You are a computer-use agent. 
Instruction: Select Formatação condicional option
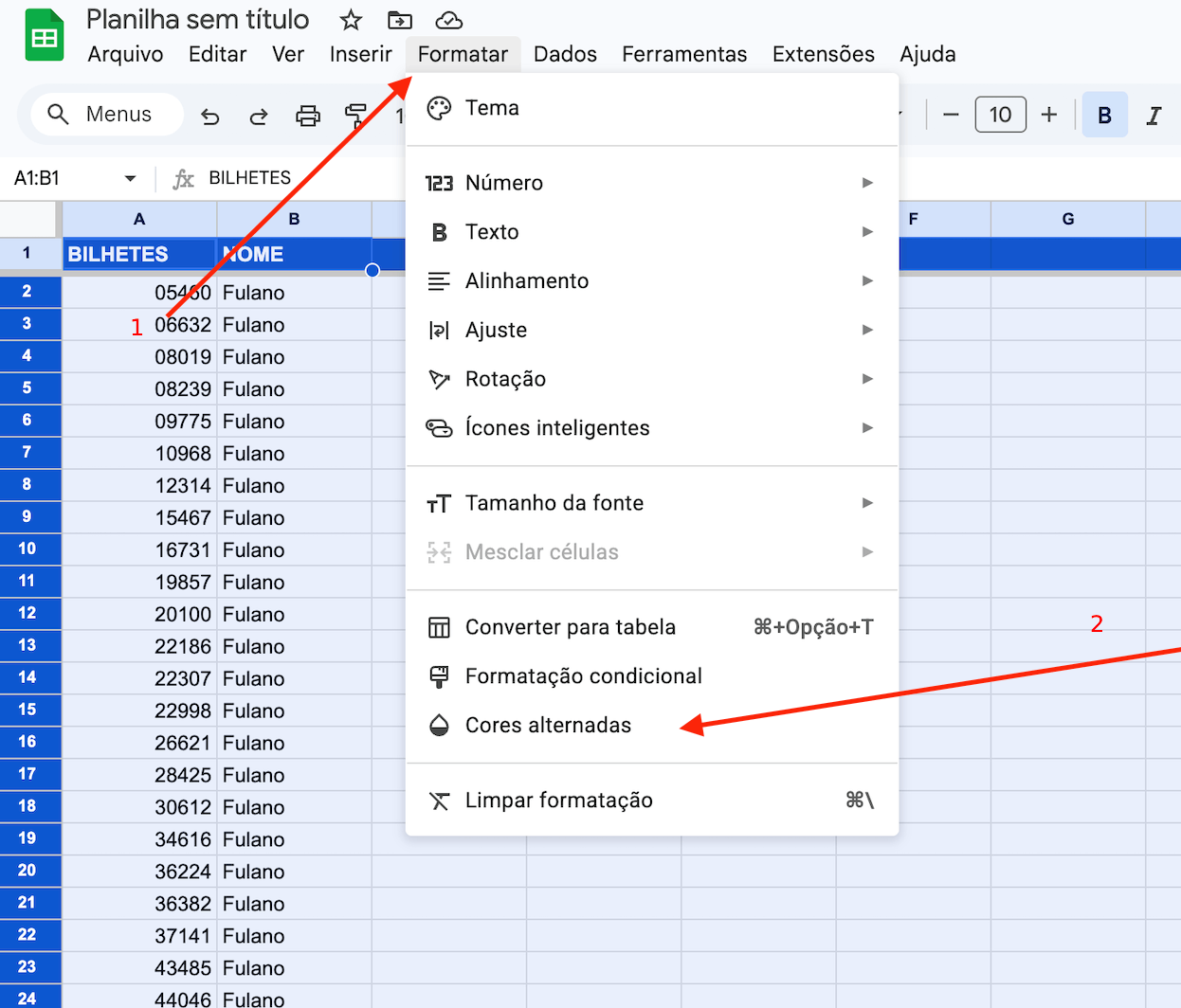(583, 676)
